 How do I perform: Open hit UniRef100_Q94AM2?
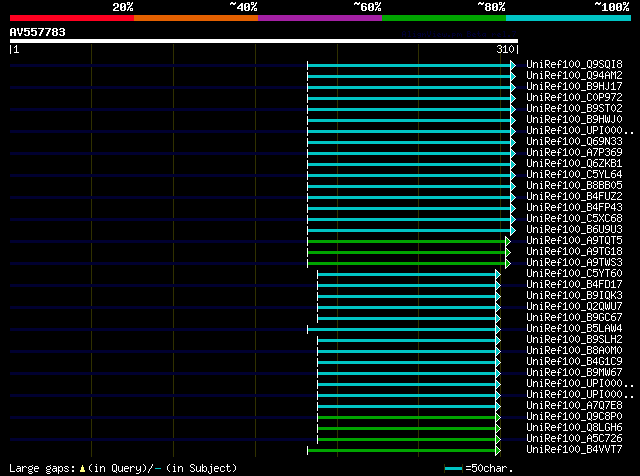(574, 76)
